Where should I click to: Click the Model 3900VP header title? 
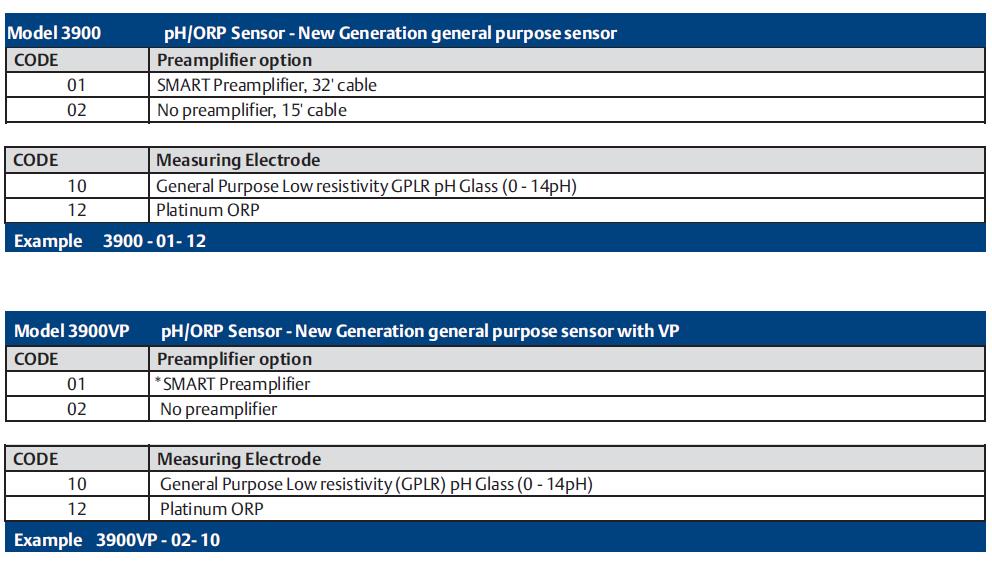point(71,331)
